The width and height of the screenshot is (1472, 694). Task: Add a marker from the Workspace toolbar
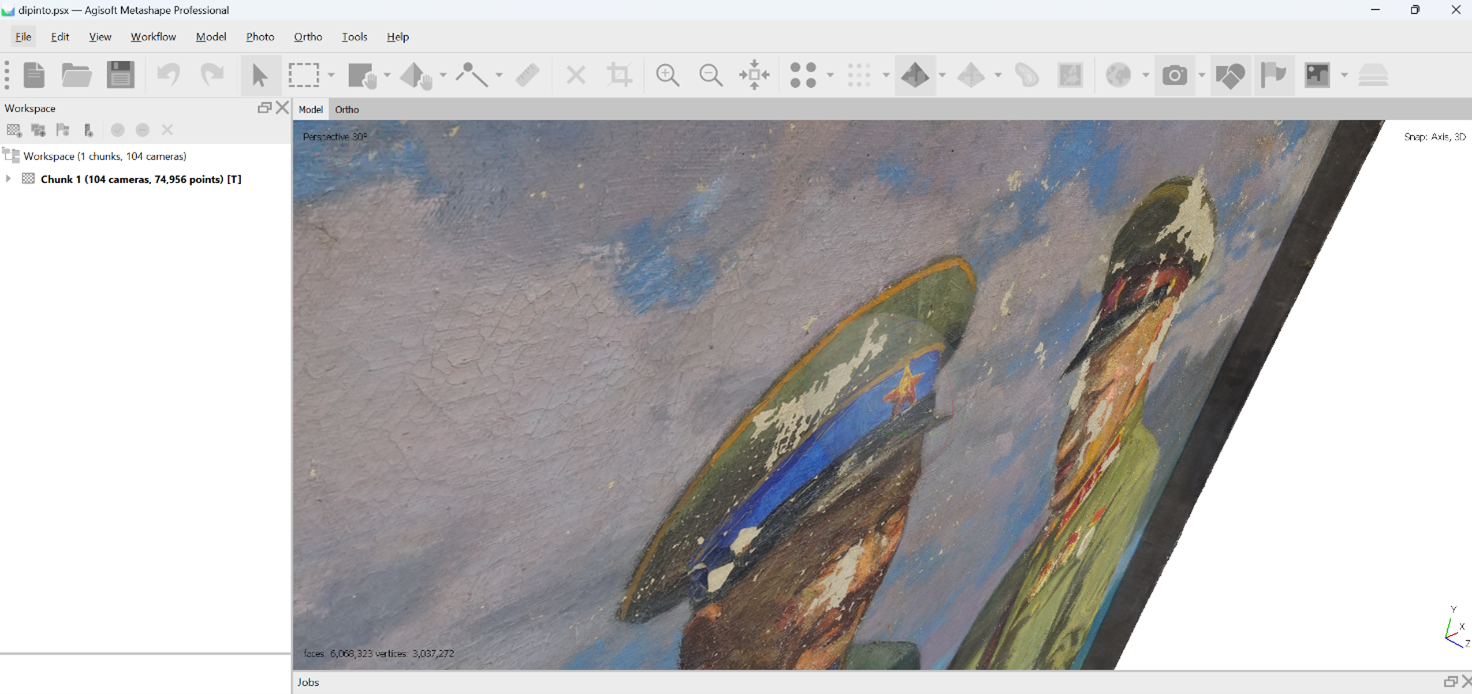pyautogui.click(x=63, y=130)
